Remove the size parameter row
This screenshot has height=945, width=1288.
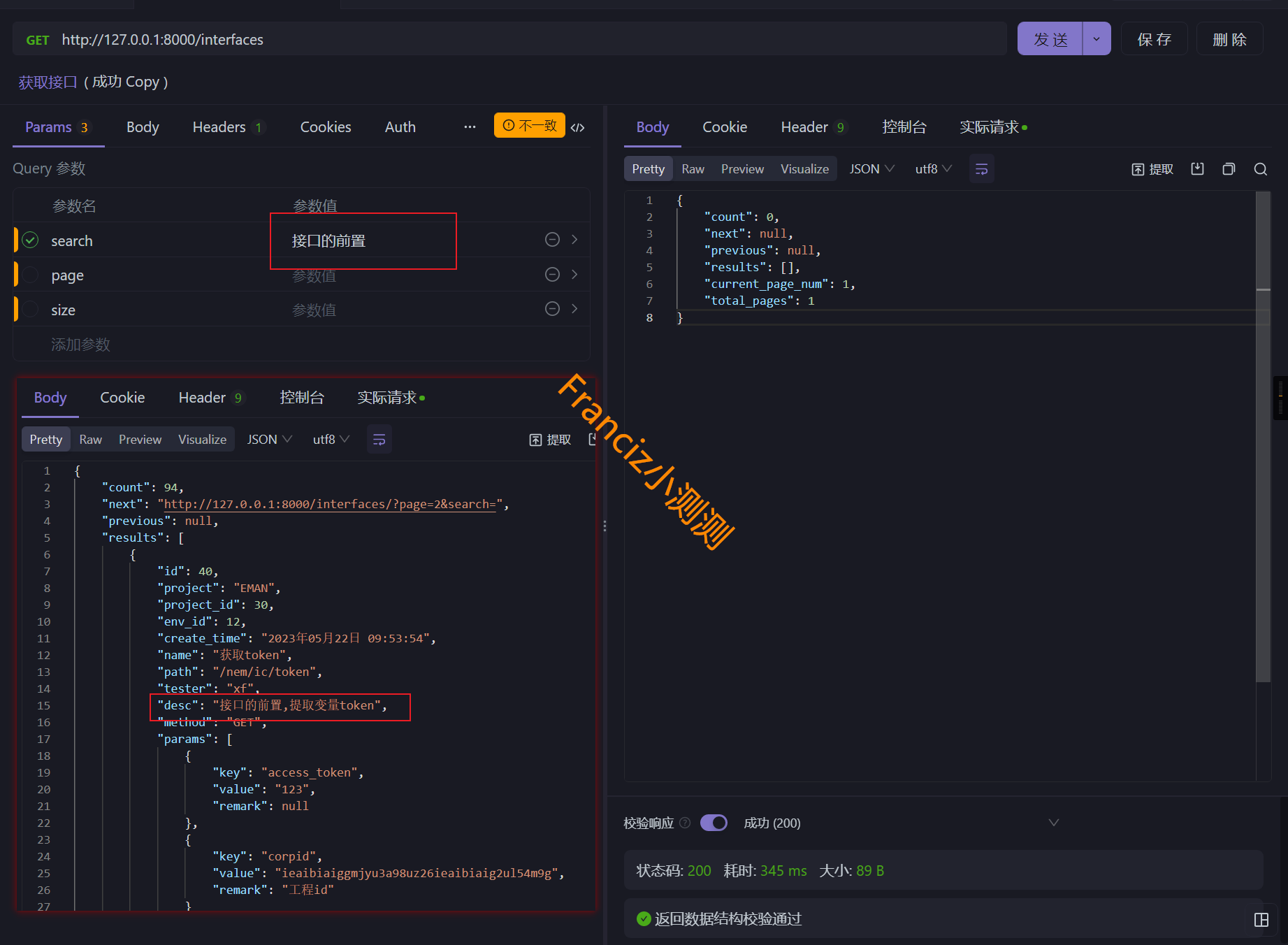552,308
